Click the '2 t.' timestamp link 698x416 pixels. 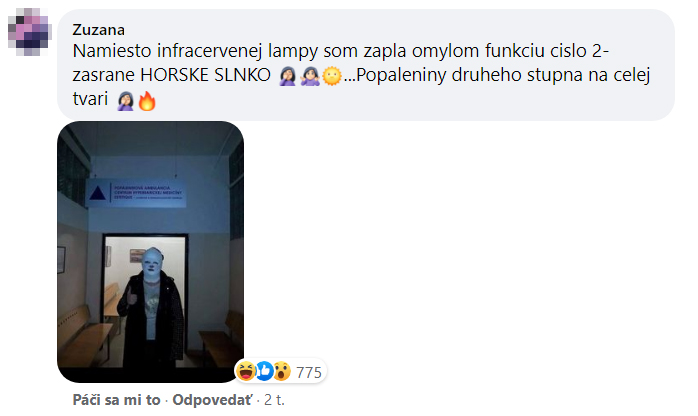tap(274, 400)
